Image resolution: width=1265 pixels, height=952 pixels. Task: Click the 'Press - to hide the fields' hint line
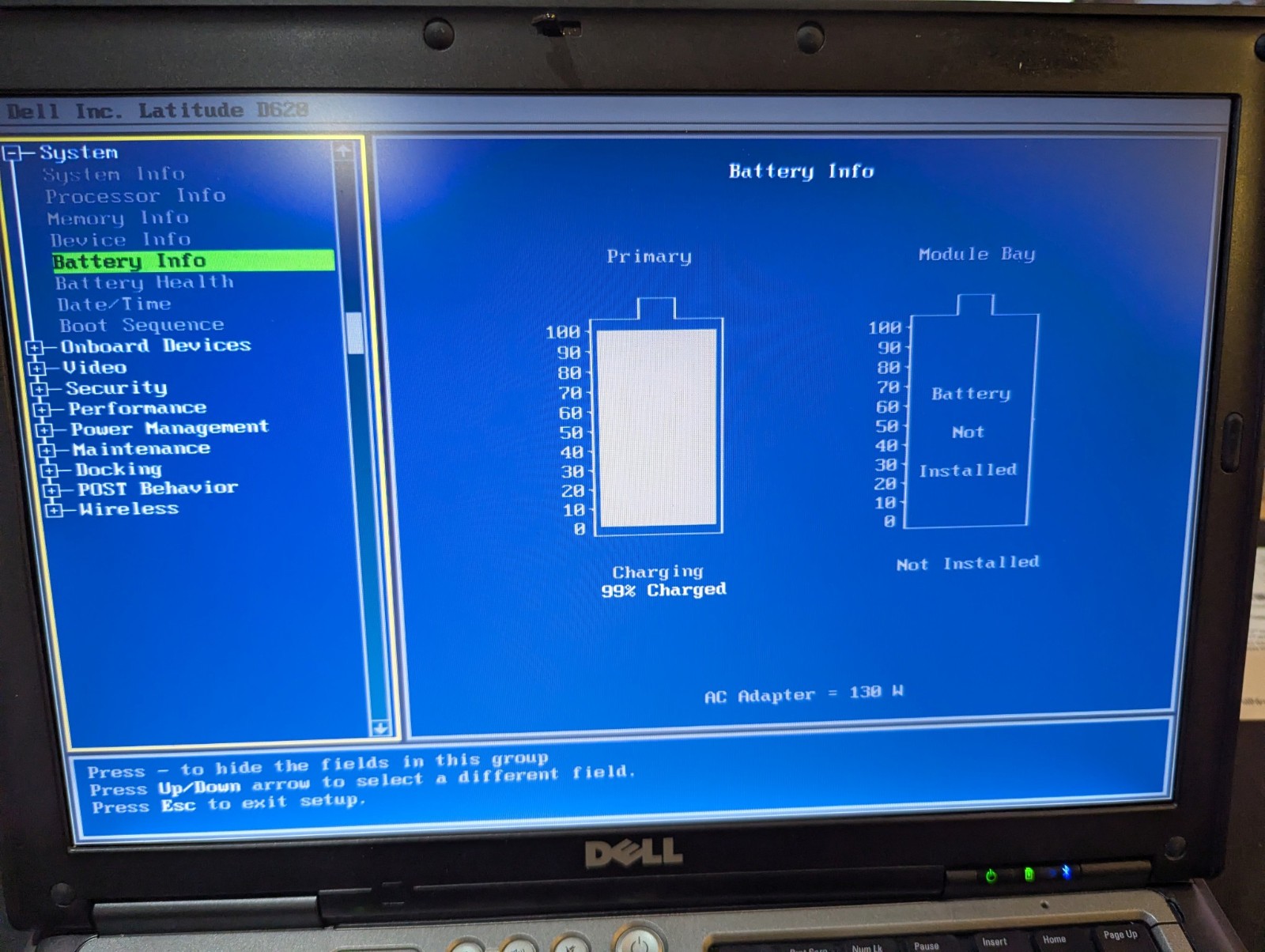pos(318,765)
